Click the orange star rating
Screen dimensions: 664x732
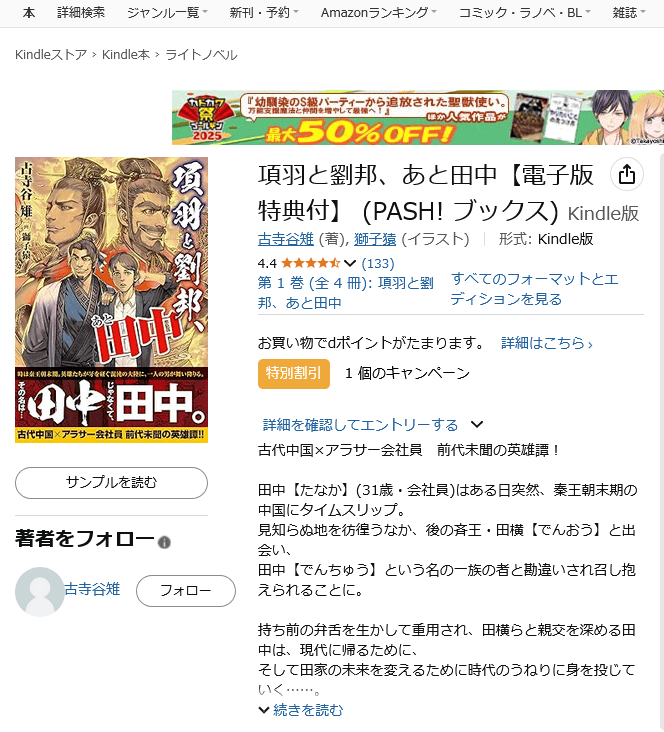311,263
